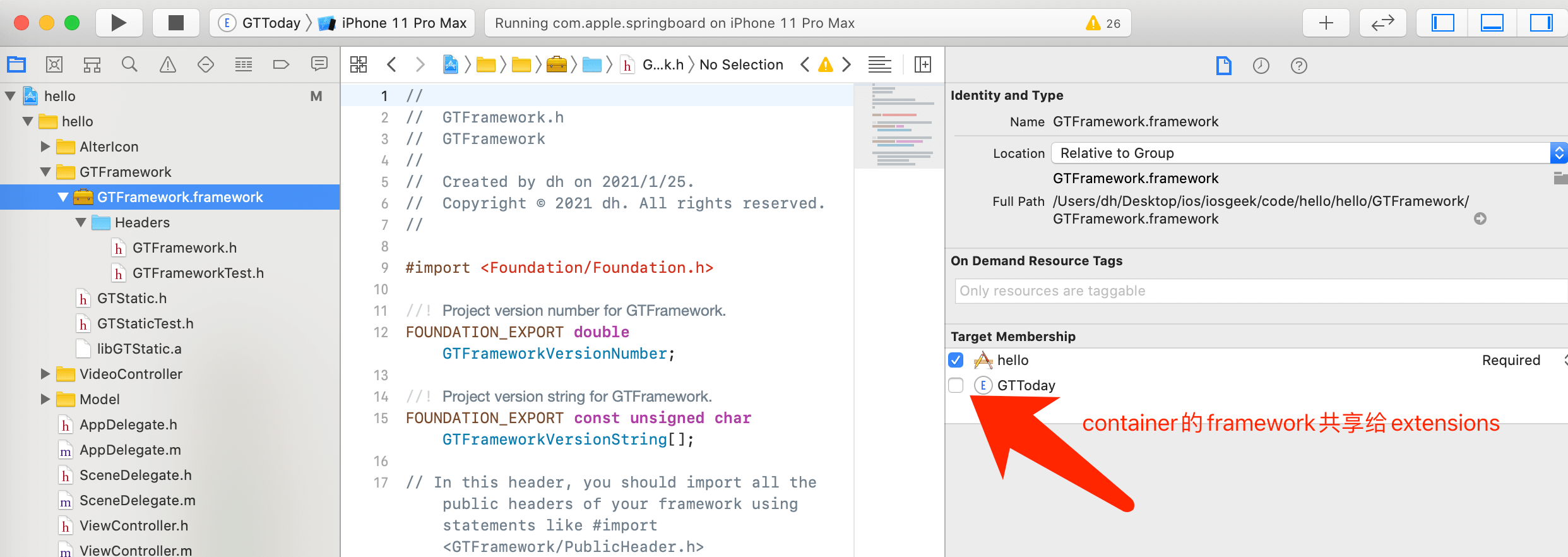The width and height of the screenshot is (1568, 557).
Task: Open the related items grid menu
Action: [359, 64]
